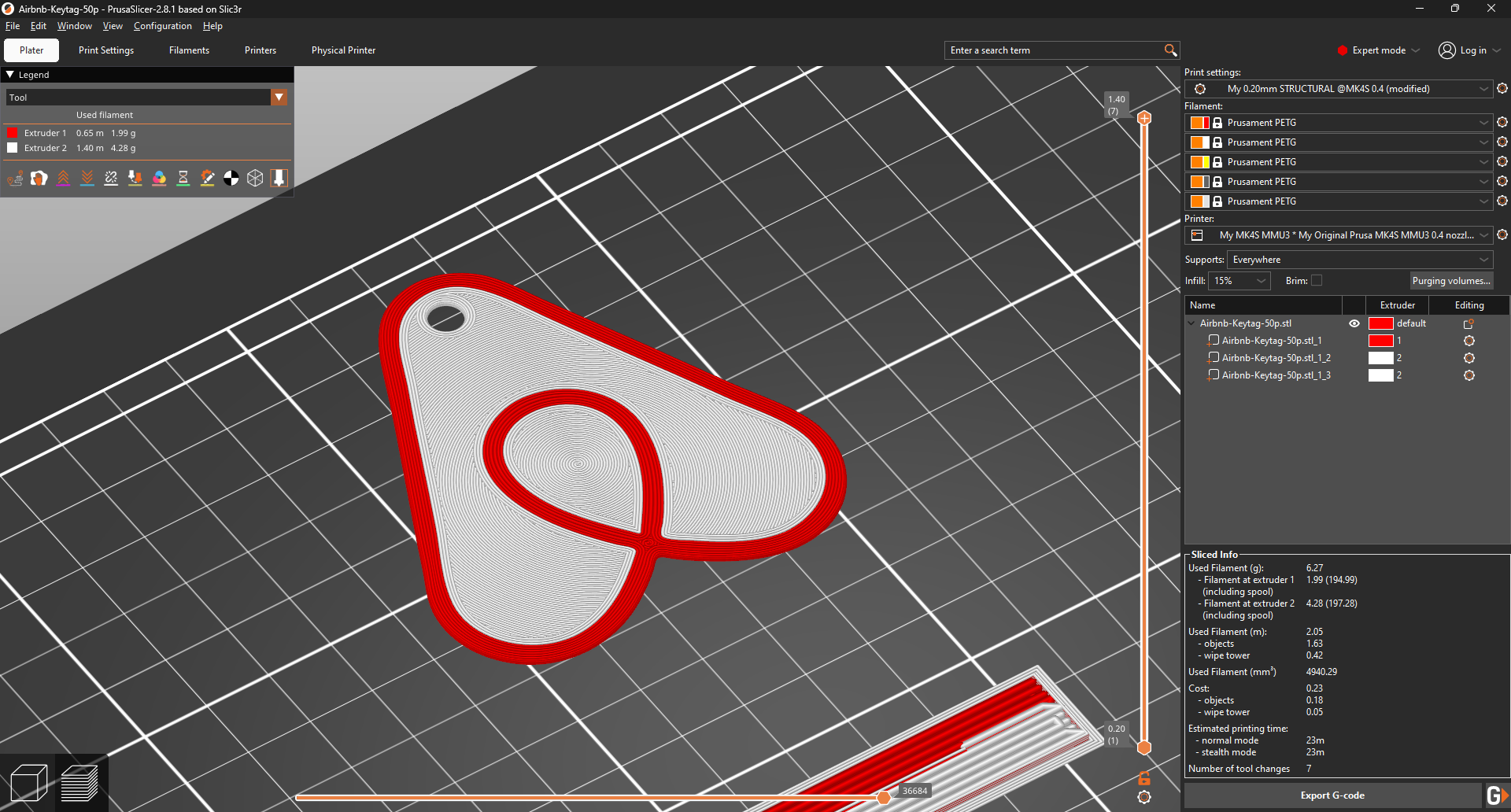The width and height of the screenshot is (1511, 812).
Task: Click the first Prusament PETG filament color swatch
Action: pos(1199,123)
